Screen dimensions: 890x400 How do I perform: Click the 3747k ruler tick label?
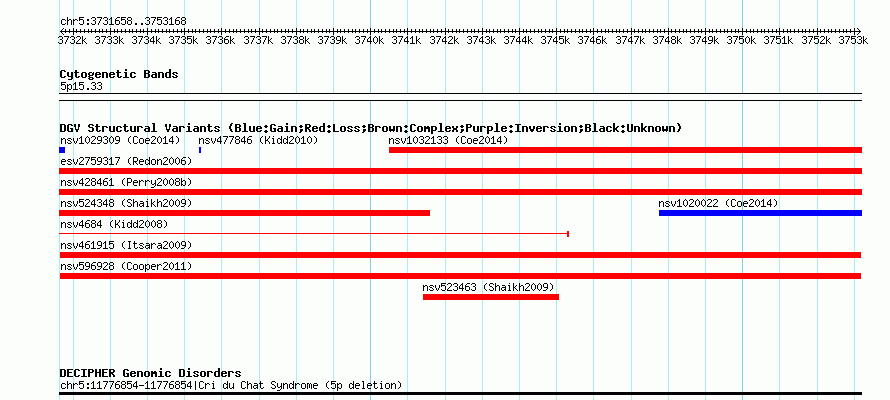click(630, 40)
